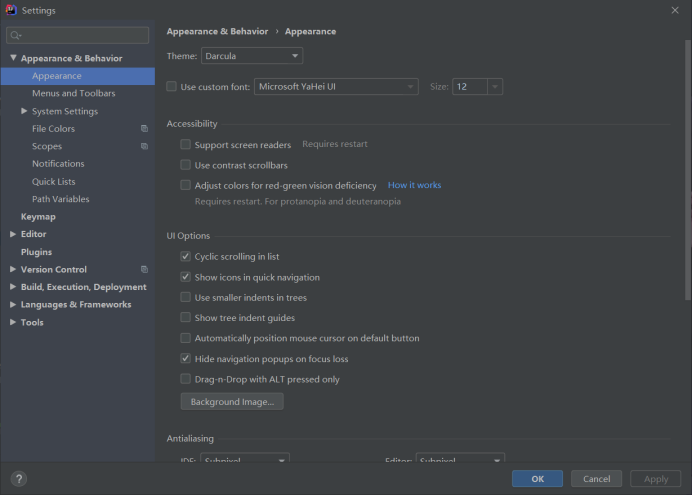Enable Show tree indent guides

[186, 317]
